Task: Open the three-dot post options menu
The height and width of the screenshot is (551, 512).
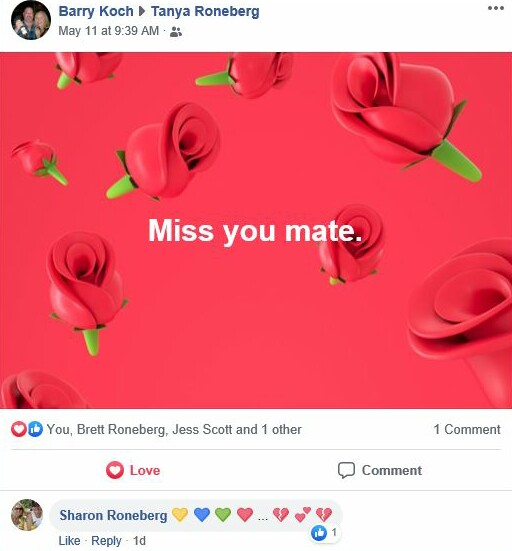Action: tap(495, 8)
